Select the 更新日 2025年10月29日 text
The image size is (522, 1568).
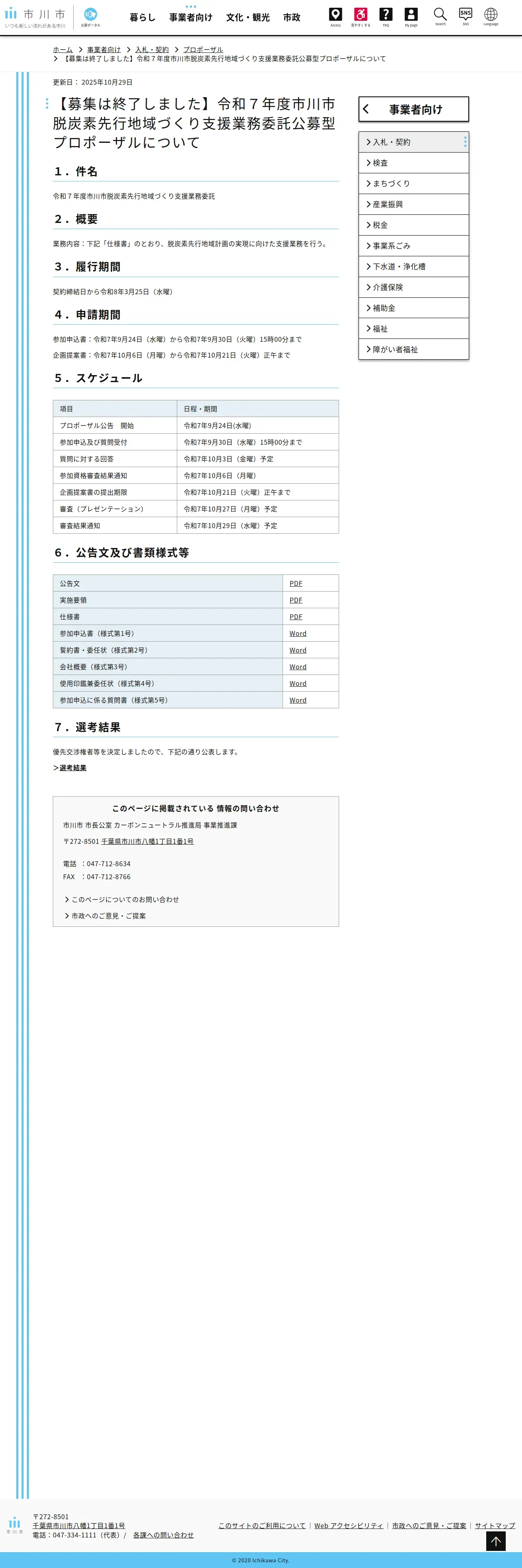click(x=92, y=82)
